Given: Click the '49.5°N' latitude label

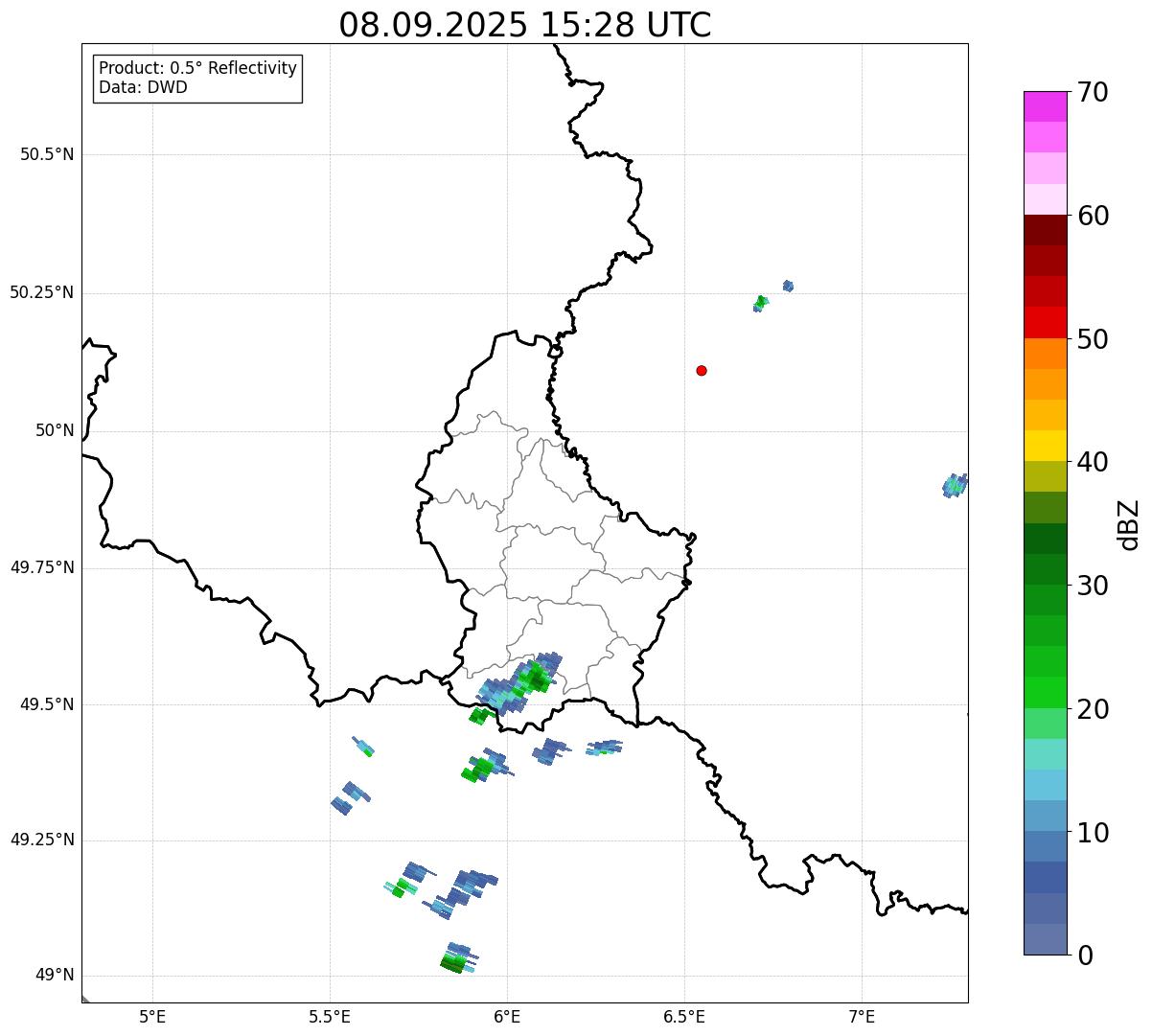Looking at the screenshot, I should (x=47, y=704).
